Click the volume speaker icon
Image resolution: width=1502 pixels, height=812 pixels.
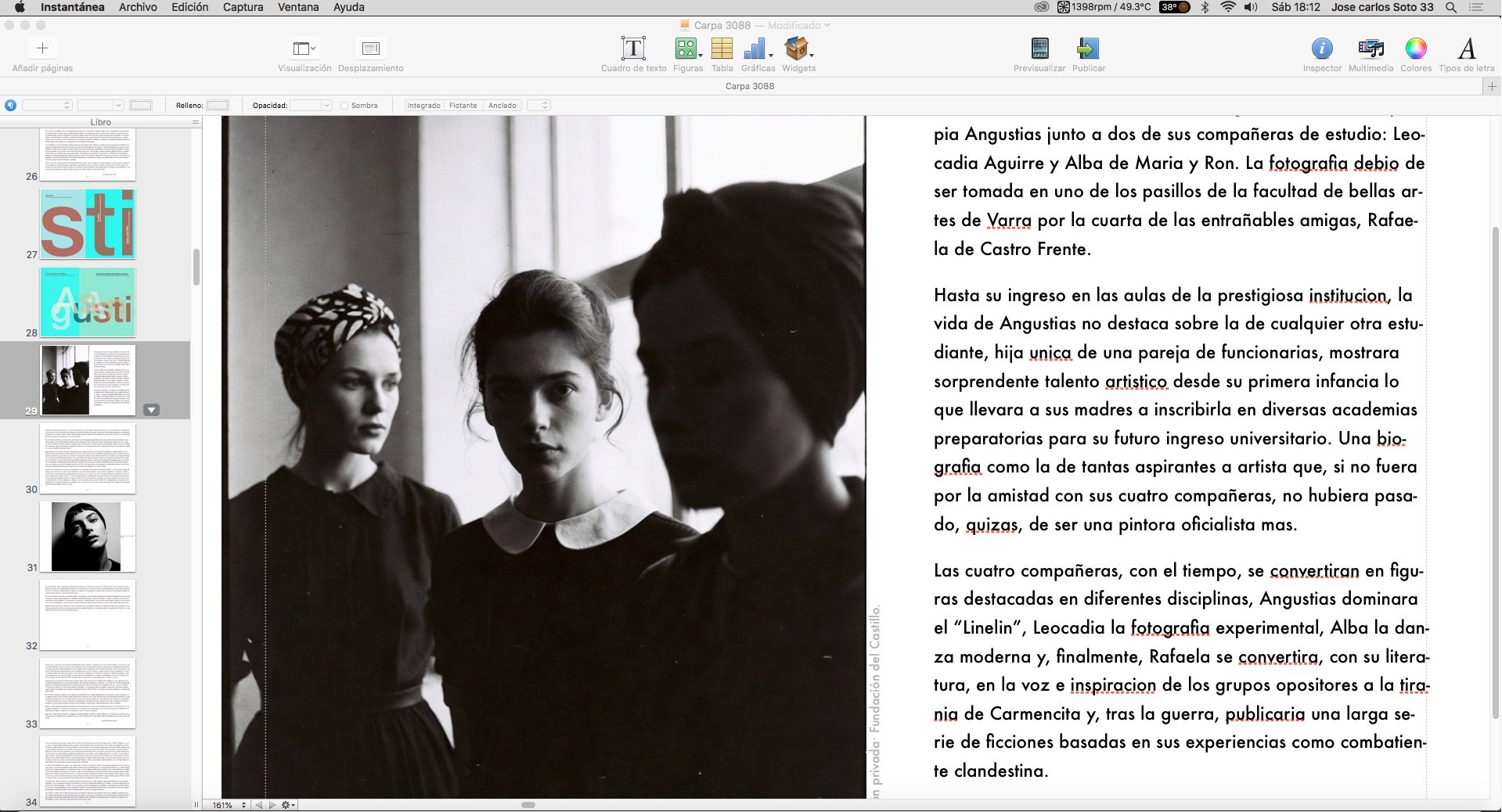point(1251,7)
